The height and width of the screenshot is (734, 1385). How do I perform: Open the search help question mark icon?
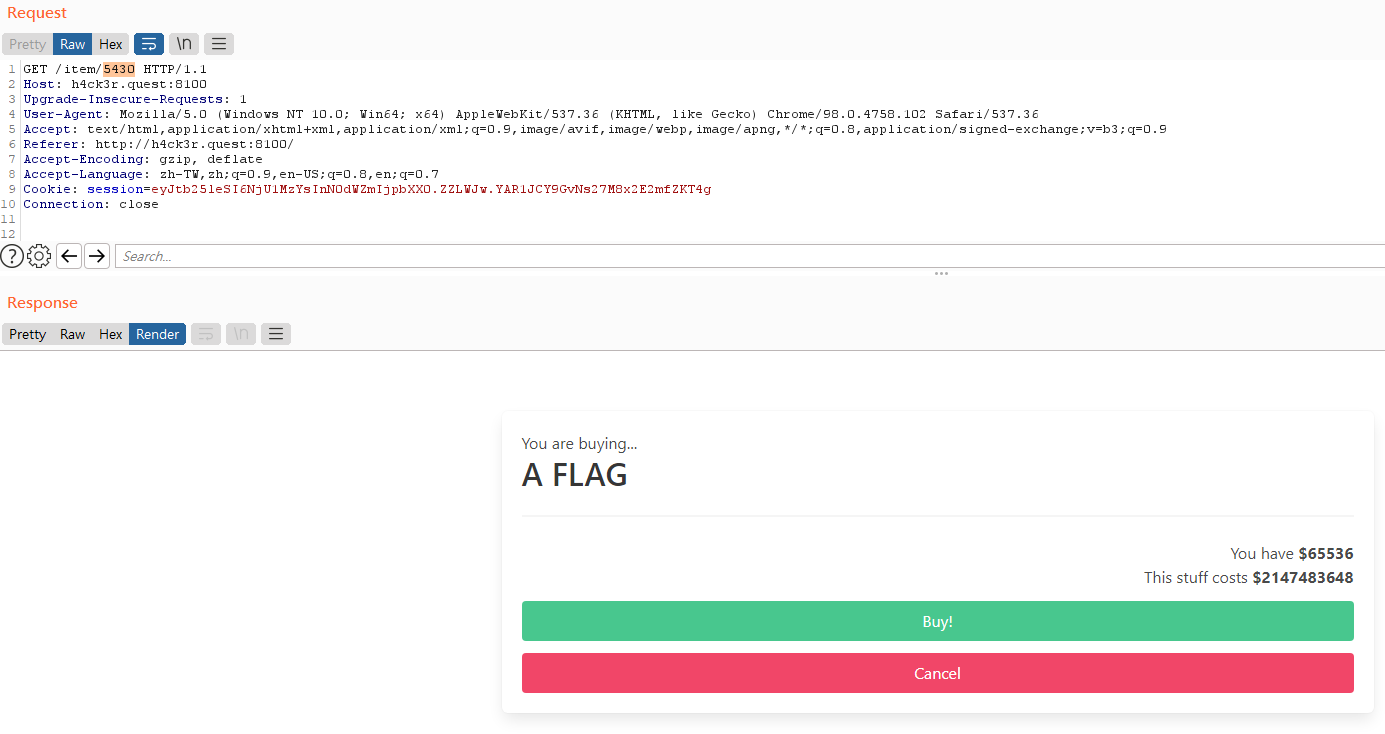click(12, 256)
